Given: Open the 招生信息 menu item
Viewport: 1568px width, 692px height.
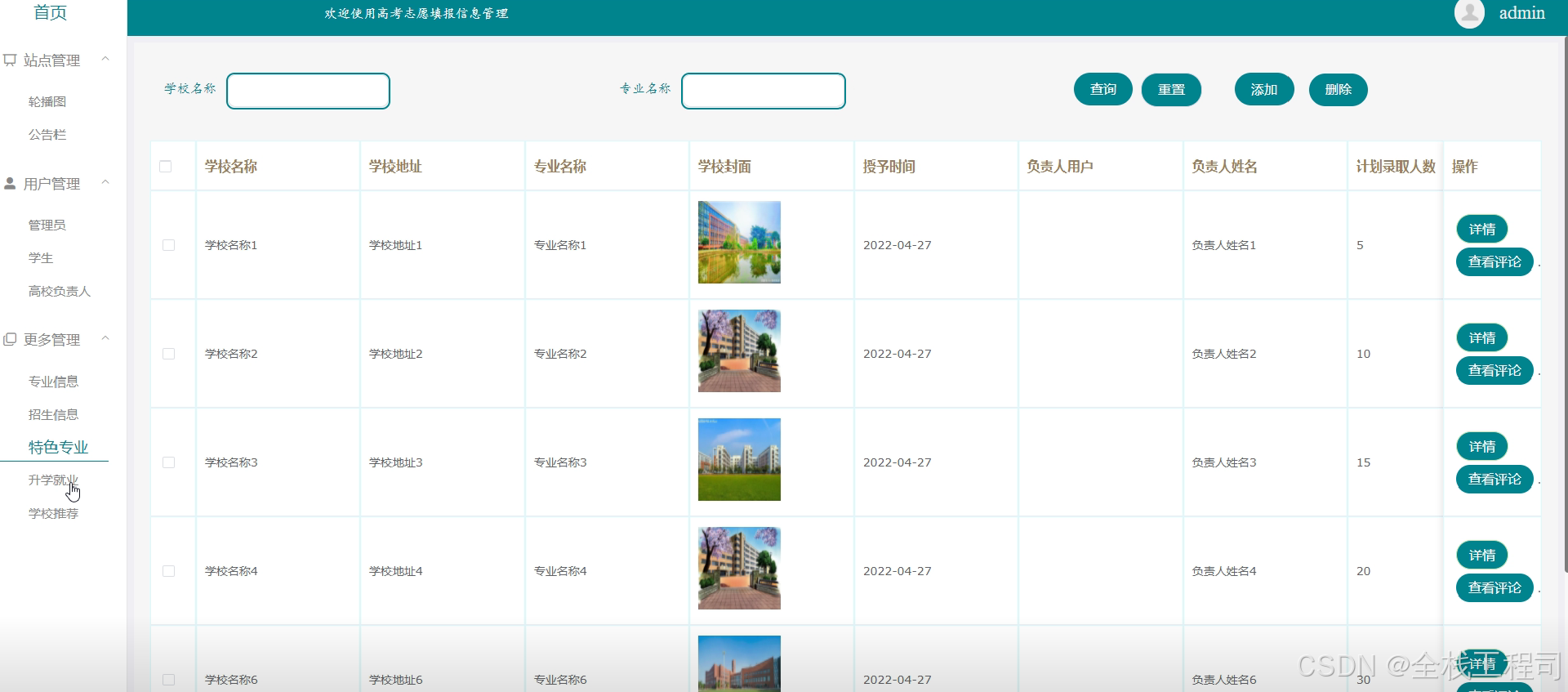Looking at the screenshot, I should 54,415.
